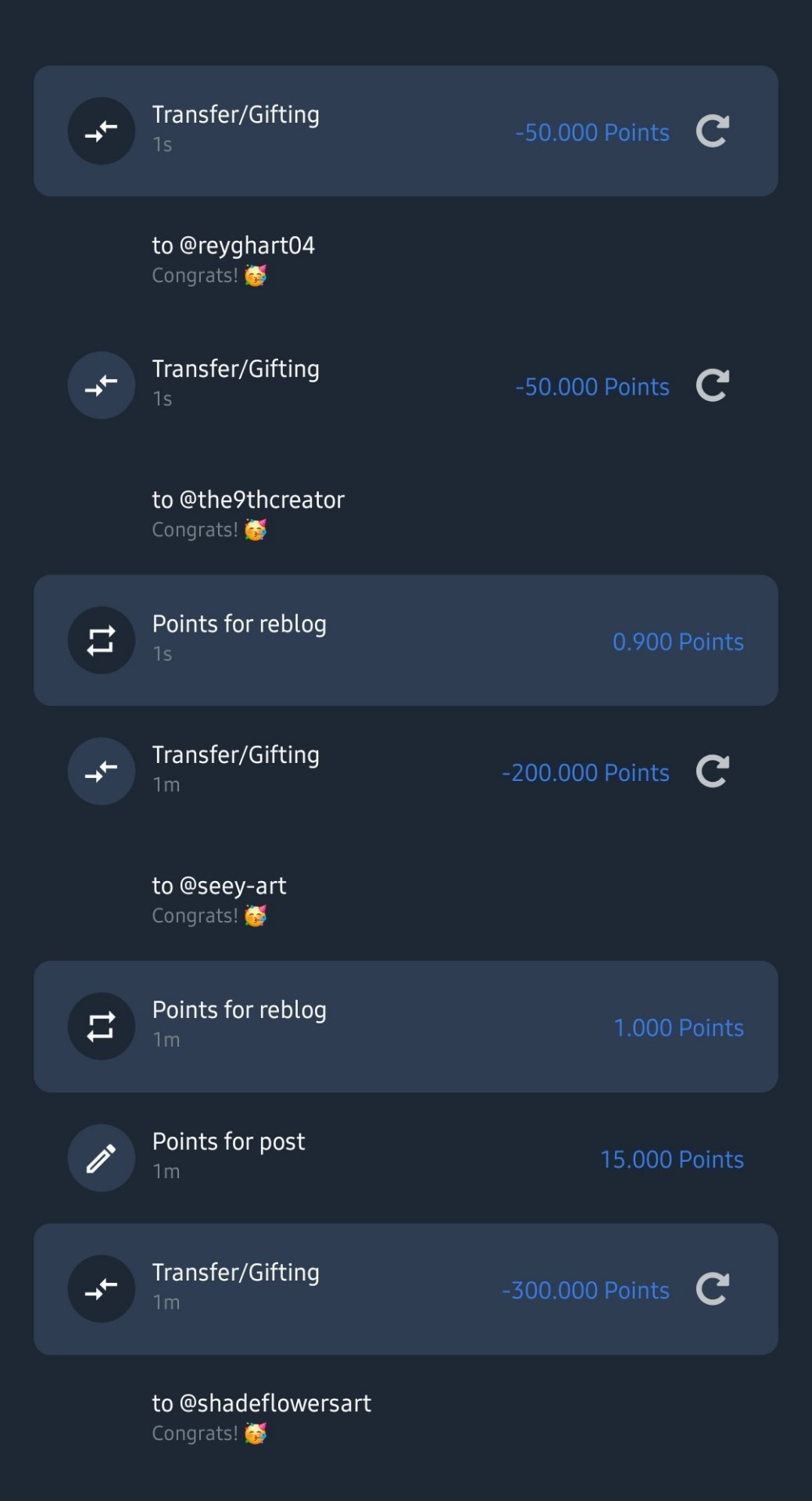This screenshot has height=1501, width=812.
Task: Click the Congrats message under @seey-art
Action: click(209, 915)
